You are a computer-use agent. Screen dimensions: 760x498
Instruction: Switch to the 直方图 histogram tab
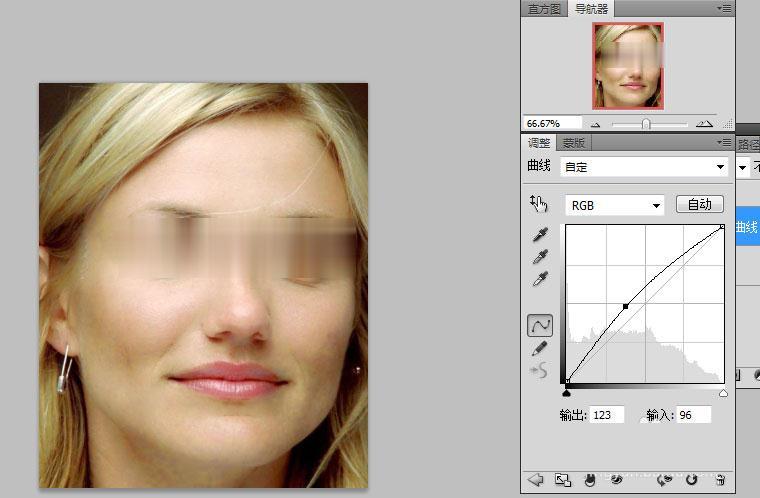543,9
